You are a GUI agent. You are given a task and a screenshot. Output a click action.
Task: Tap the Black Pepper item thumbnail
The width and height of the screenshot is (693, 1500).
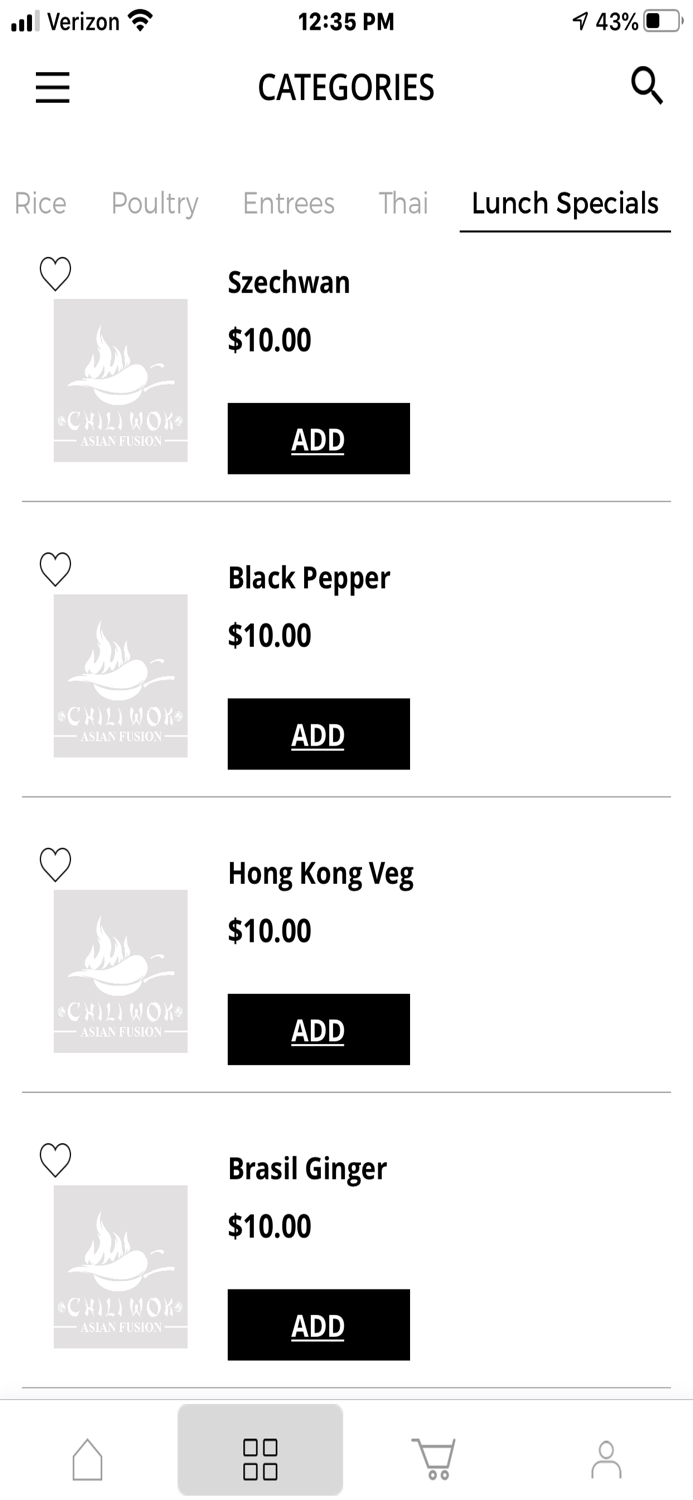click(120, 675)
